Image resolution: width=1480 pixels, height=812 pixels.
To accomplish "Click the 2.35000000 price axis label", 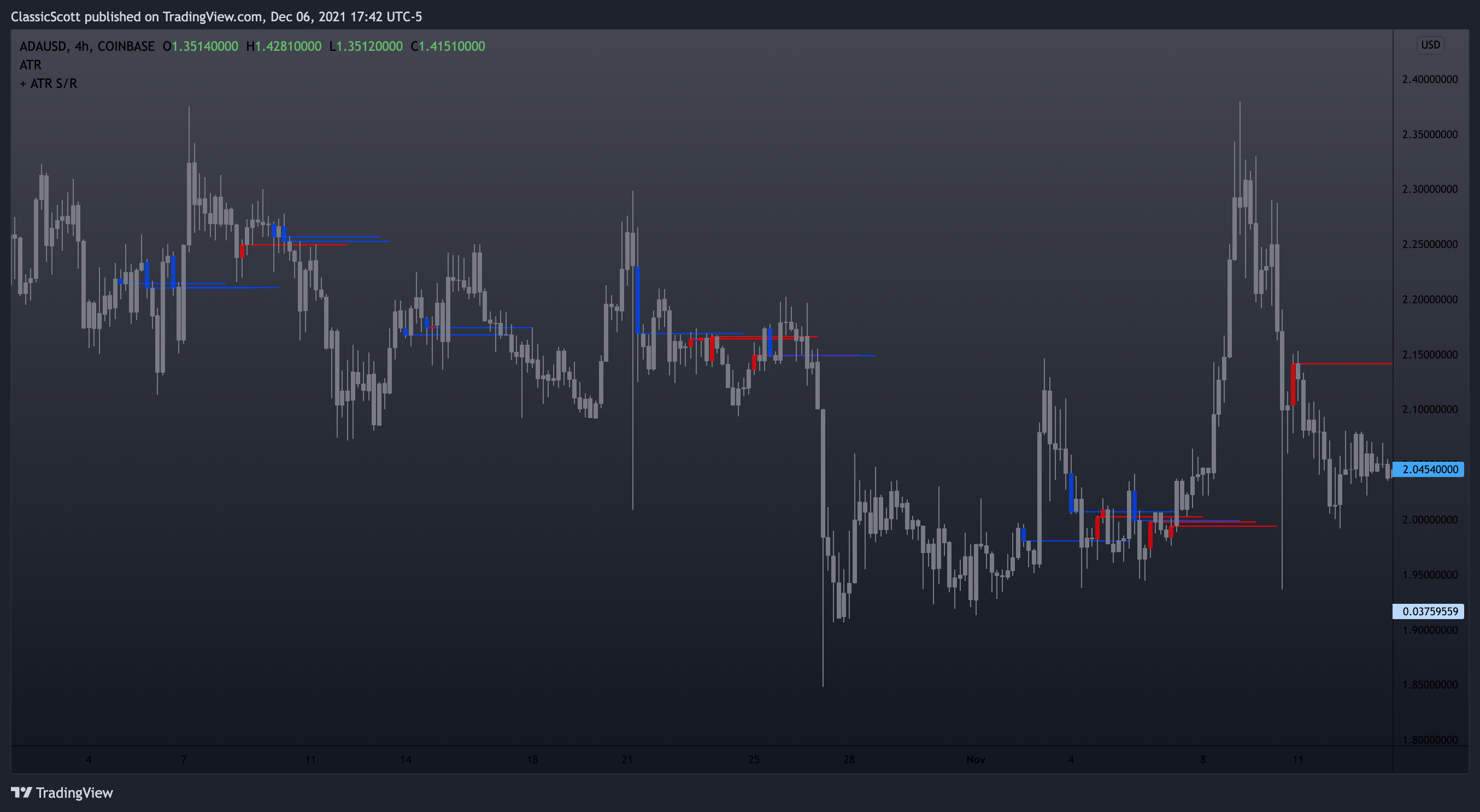I will [x=1429, y=134].
